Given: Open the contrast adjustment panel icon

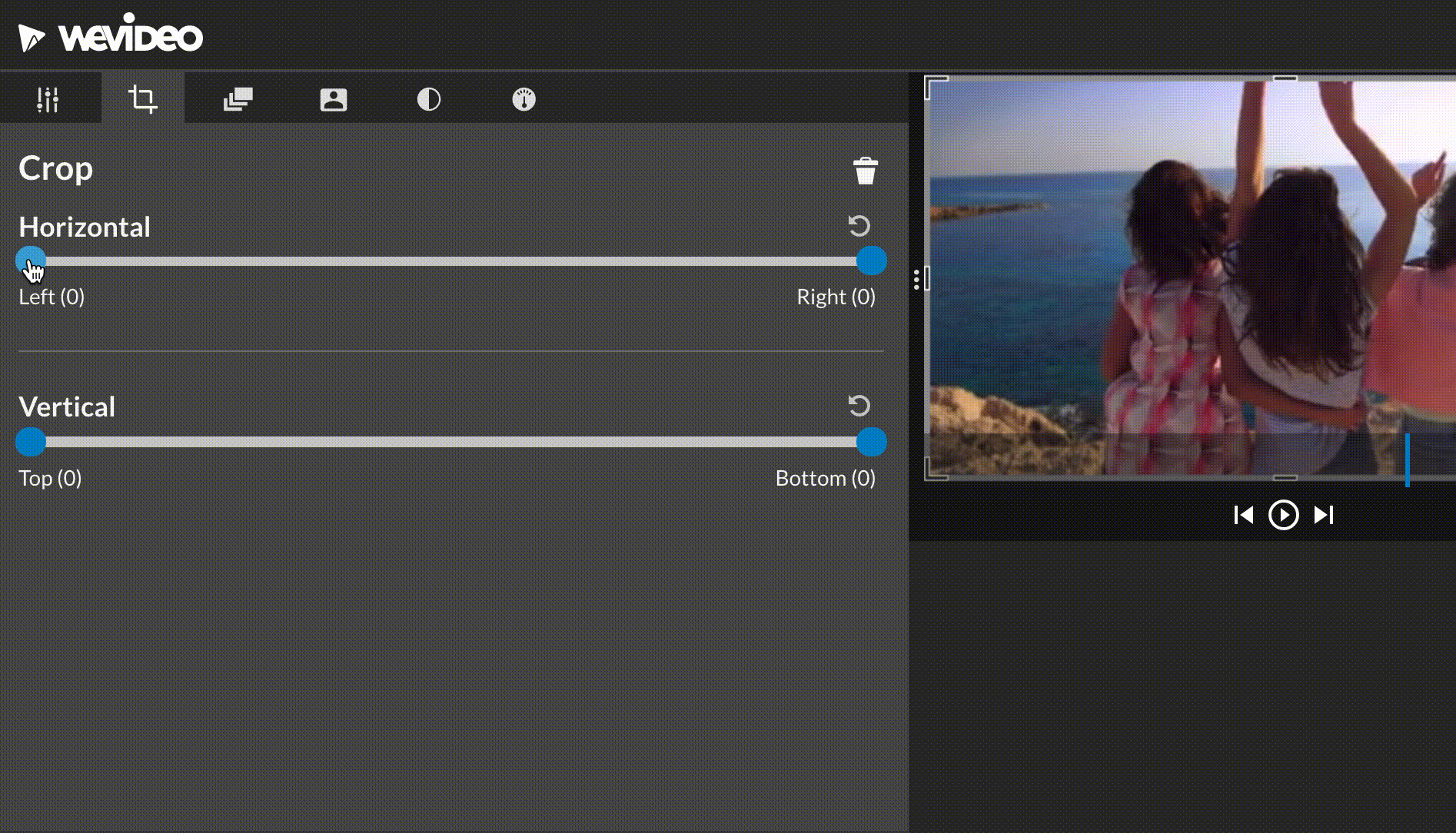Looking at the screenshot, I should pyautogui.click(x=428, y=98).
